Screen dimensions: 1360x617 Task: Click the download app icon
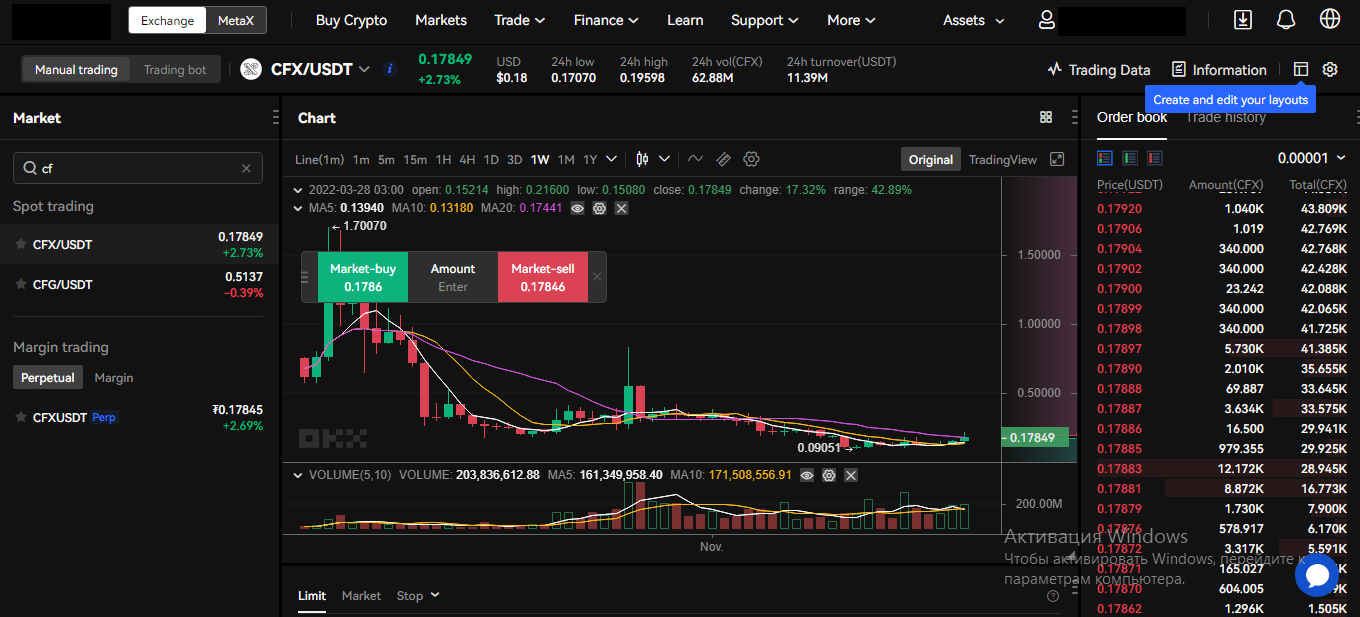pyautogui.click(x=1243, y=20)
